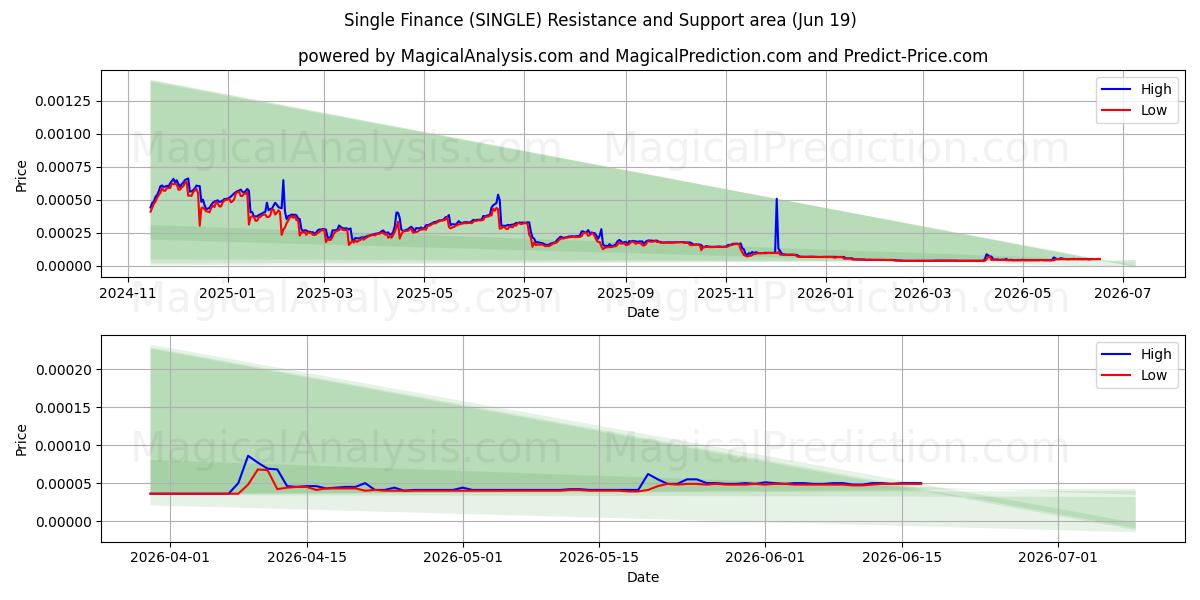1200x600 pixels.
Task: Click the '0.00010' price tick label
Action: (x=65, y=446)
